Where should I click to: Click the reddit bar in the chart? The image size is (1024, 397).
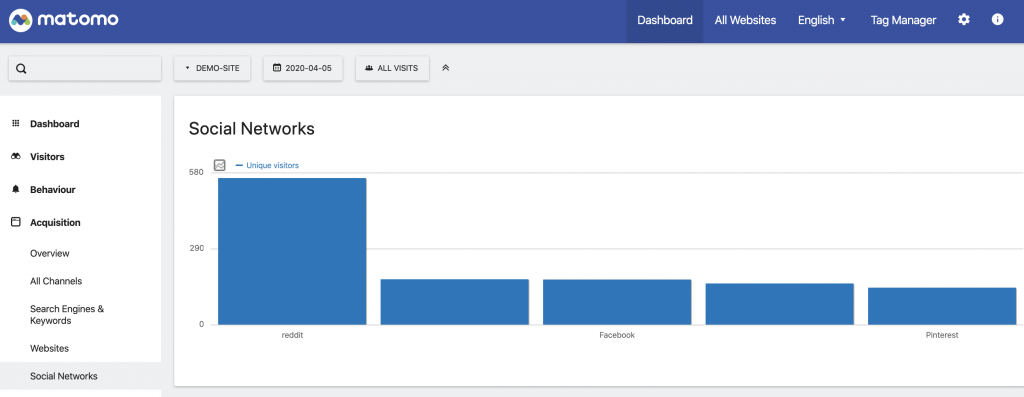pos(292,251)
